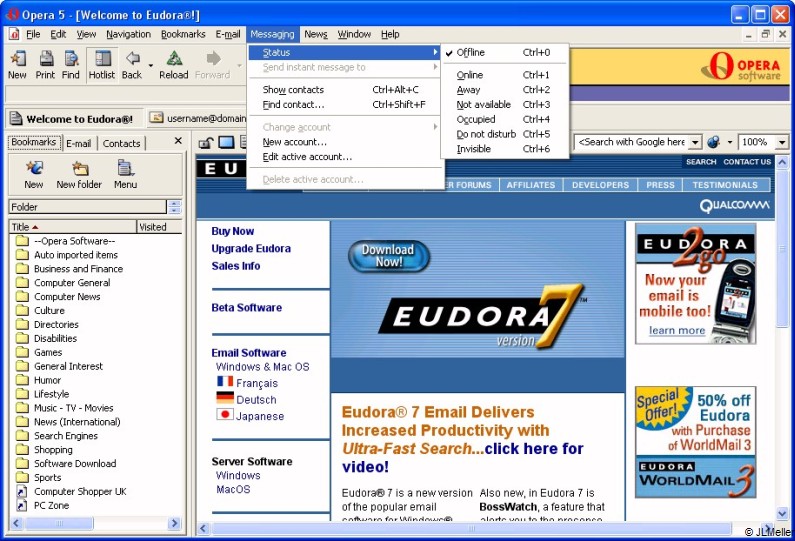Sort bookmarks by Visited column

(159, 227)
